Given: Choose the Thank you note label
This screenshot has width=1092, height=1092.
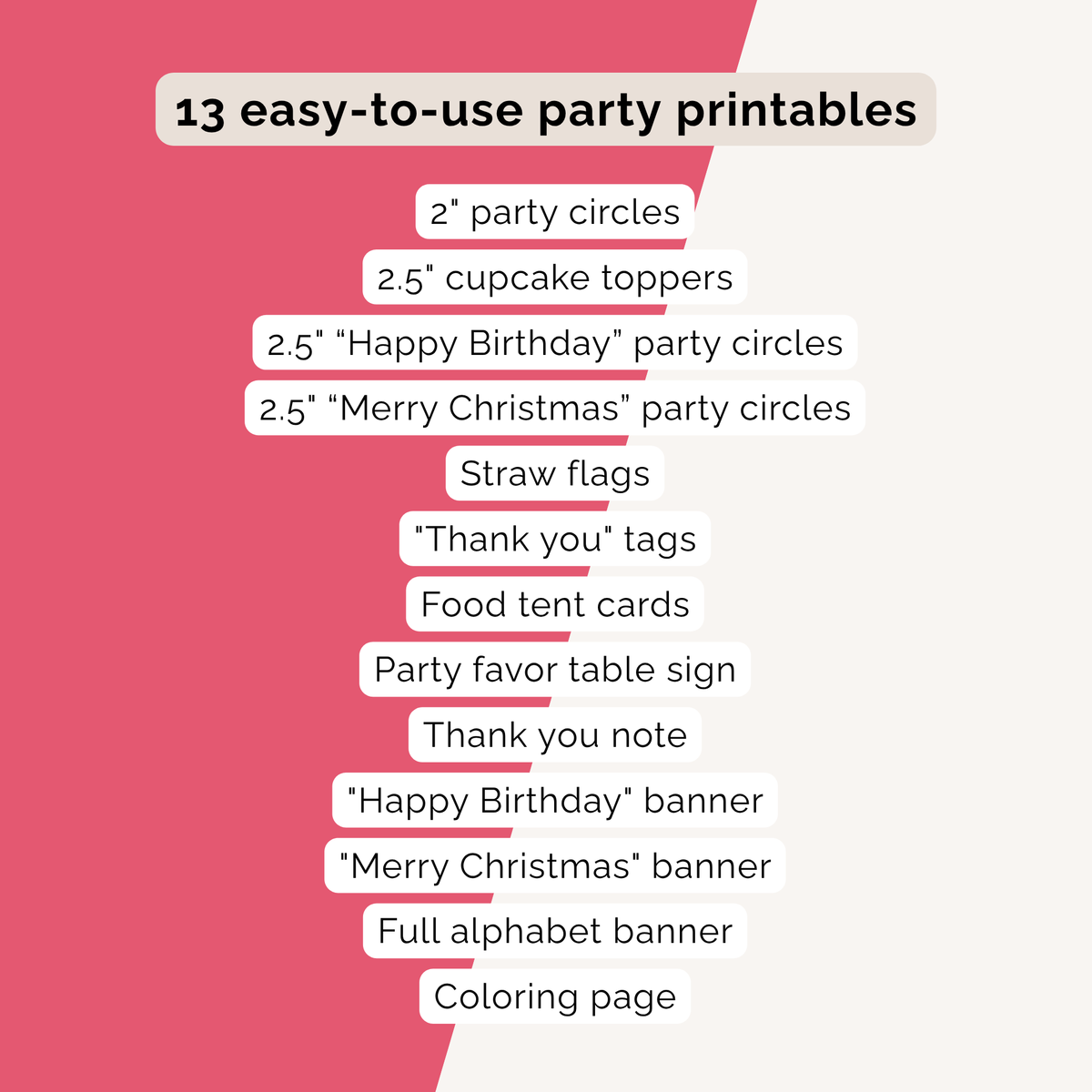Looking at the screenshot, I should [555, 735].
